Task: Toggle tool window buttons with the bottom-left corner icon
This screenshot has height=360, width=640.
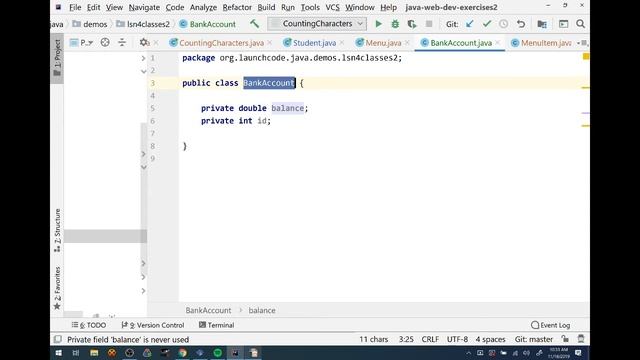Action: (x=58, y=339)
